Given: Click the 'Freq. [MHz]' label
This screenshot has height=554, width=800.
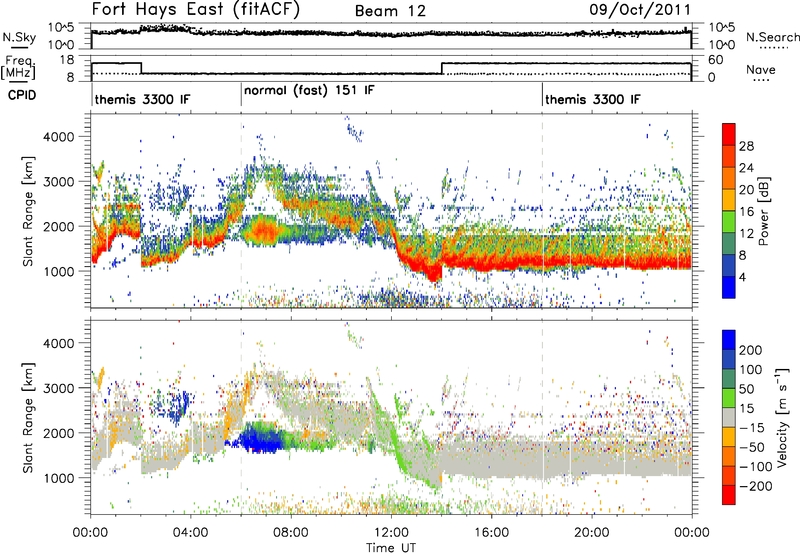Looking at the screenshot, I should [18, 68].
